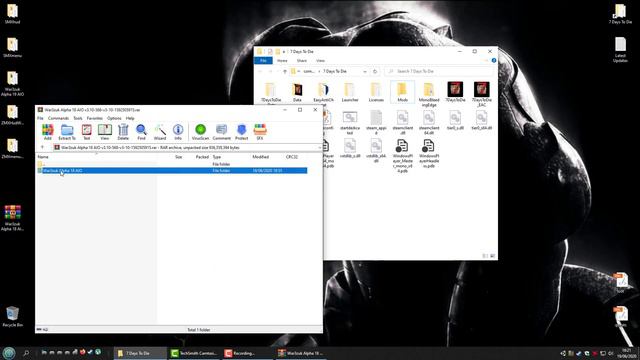Screen dimensions: 640x360
Task: Click the taskbar search magnifier
Action: point(26,353)
